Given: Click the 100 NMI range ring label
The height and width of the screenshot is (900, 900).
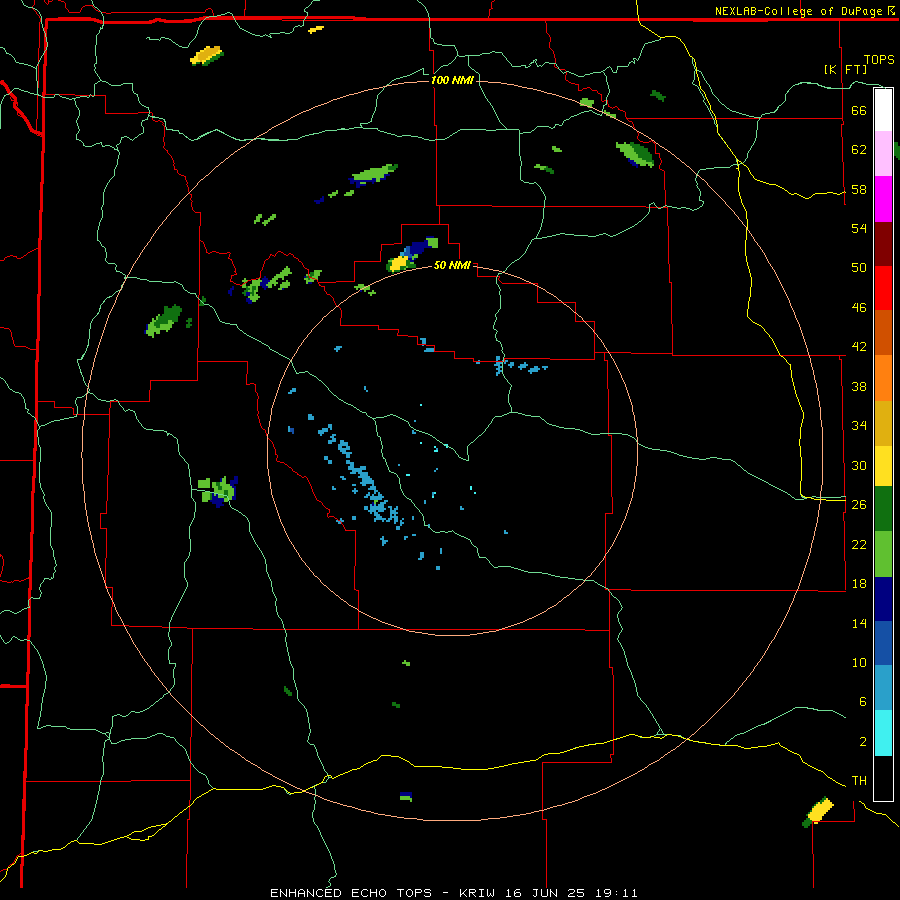Looking at the screenshot, I should tap(452, 80).
